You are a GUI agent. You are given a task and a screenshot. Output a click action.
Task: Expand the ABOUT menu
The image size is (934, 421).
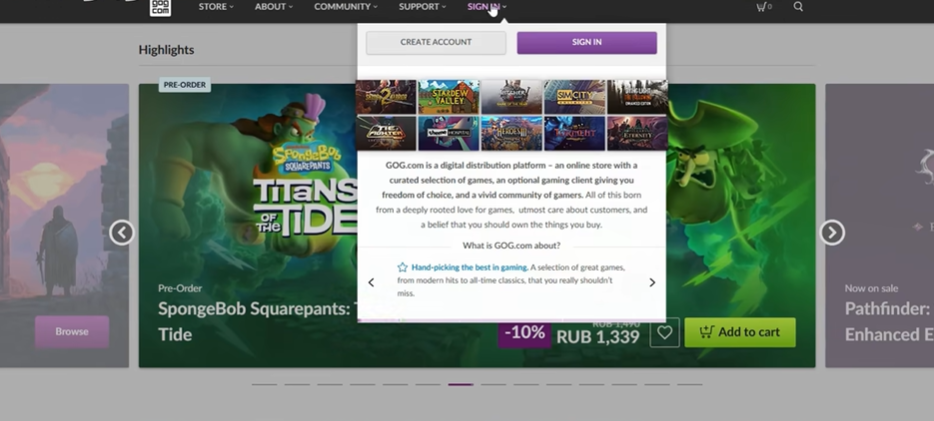pyautogui.click(x=274, y=7)
